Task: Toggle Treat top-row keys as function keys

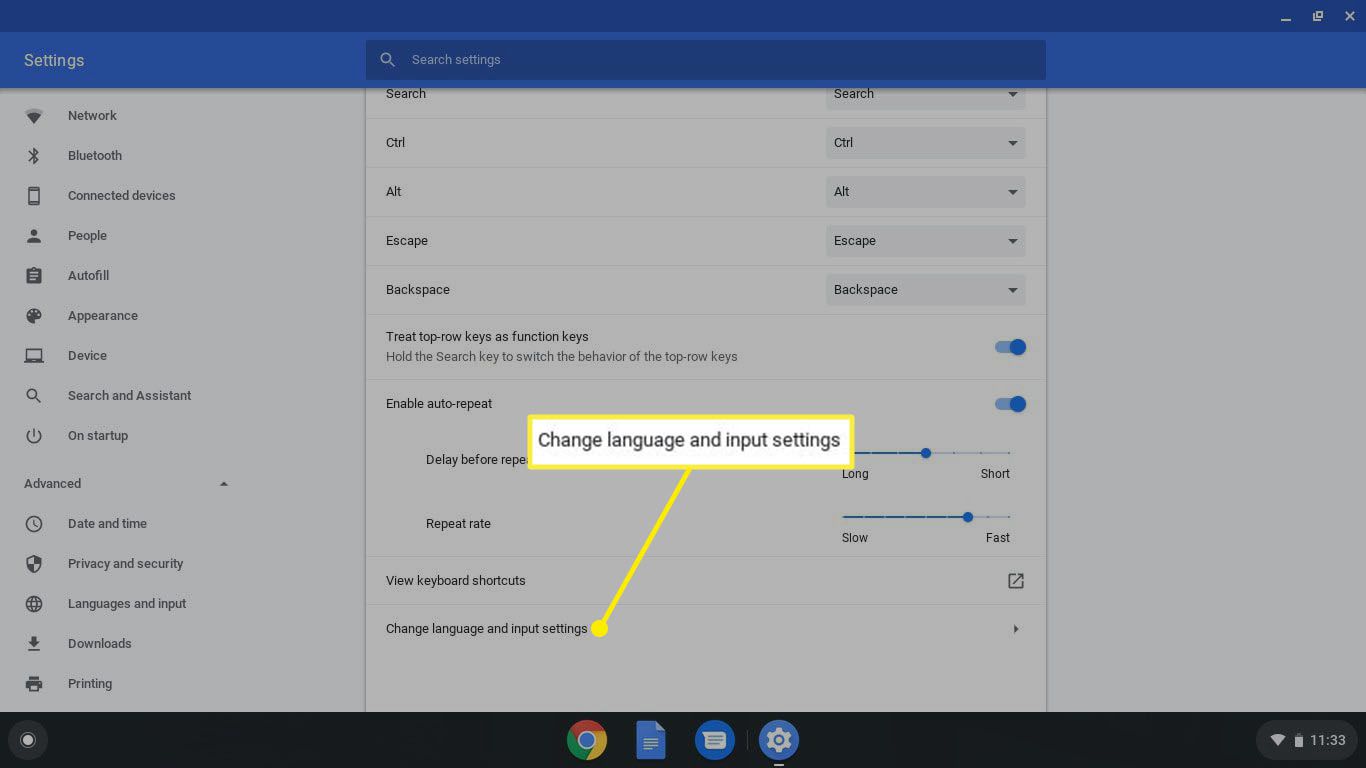Action: tap(1010, 347)
